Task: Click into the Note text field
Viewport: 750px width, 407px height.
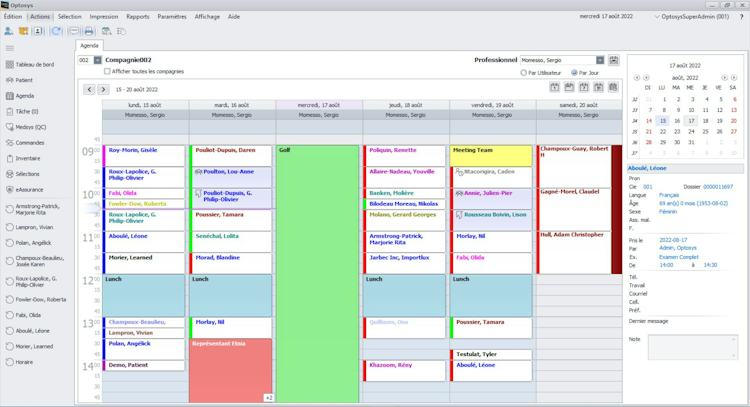Action: 693,347
